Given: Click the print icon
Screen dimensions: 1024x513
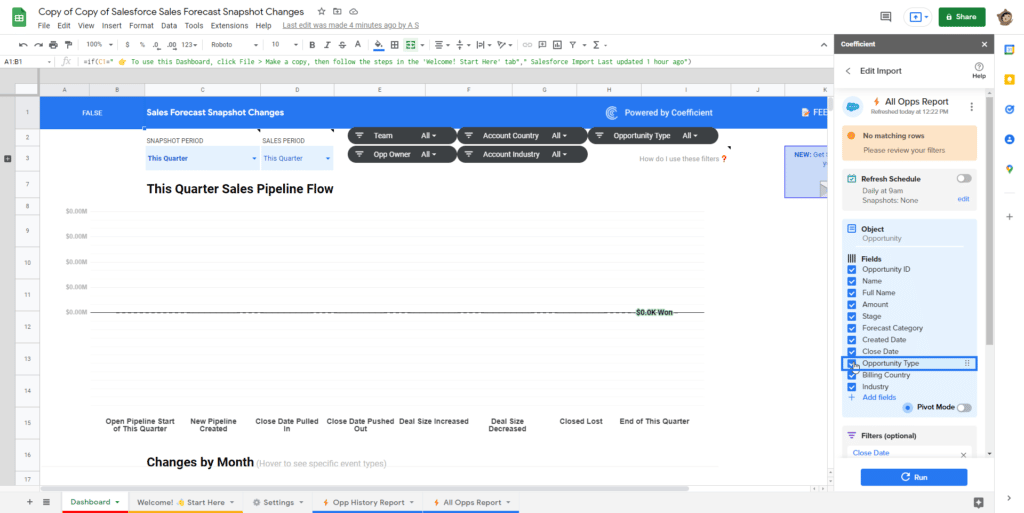Looking at the screenshot, I should tap(54, 45).
